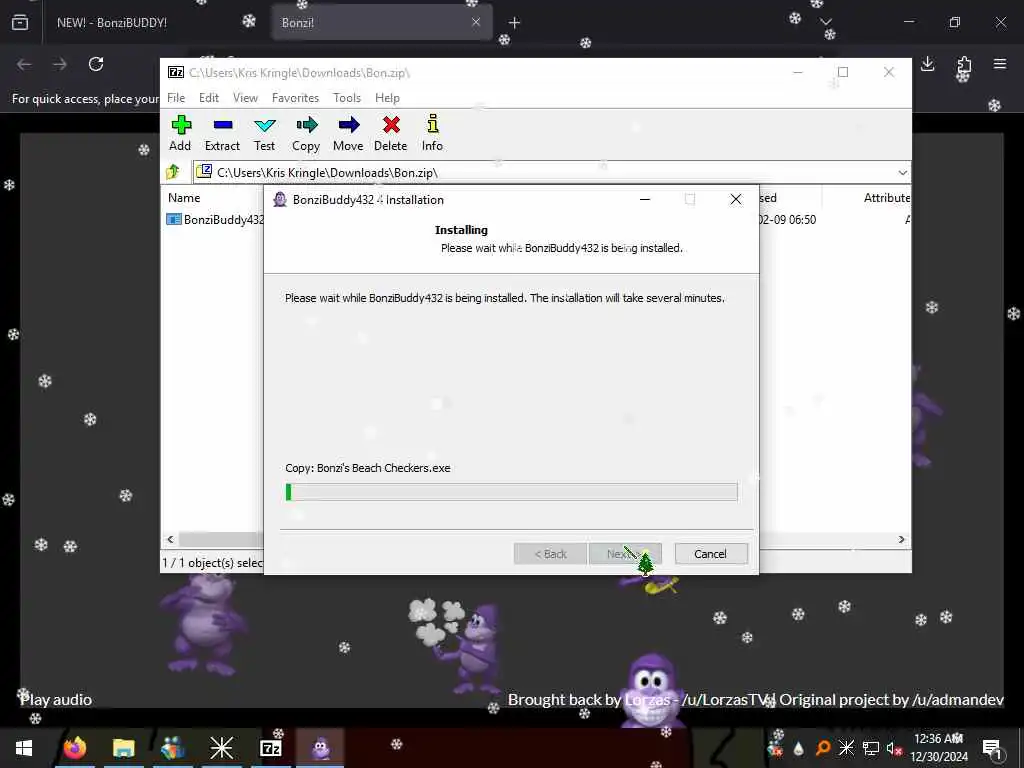Go forward in browser history
This screenshot has width=1024, height=768.
click(x=59, y=63)
